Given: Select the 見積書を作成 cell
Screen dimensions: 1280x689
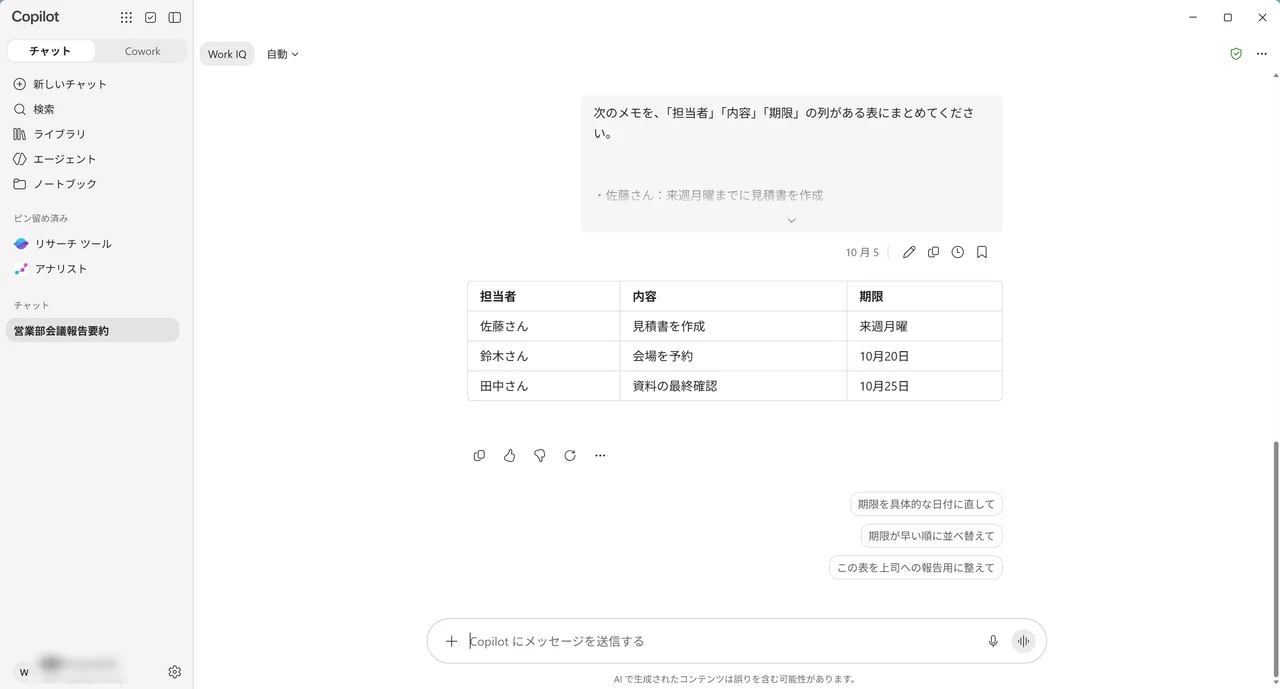Looking at the screenshot, I should tap(733, 326).
